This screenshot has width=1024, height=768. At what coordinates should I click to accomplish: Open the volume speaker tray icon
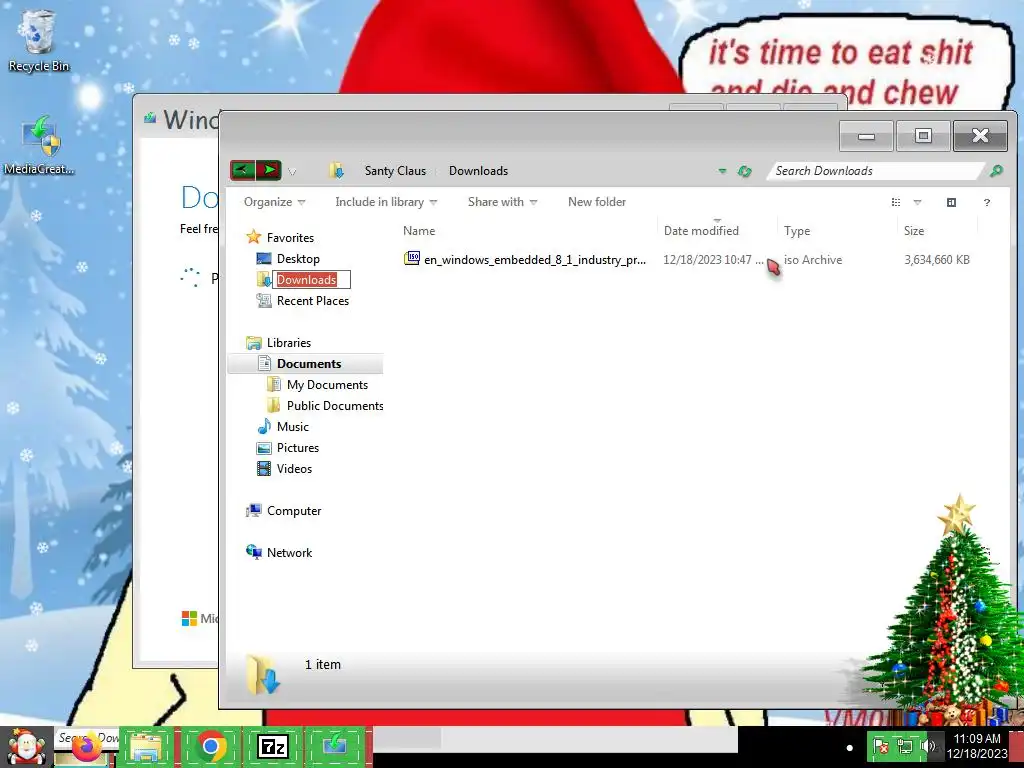tap(927, 746)
